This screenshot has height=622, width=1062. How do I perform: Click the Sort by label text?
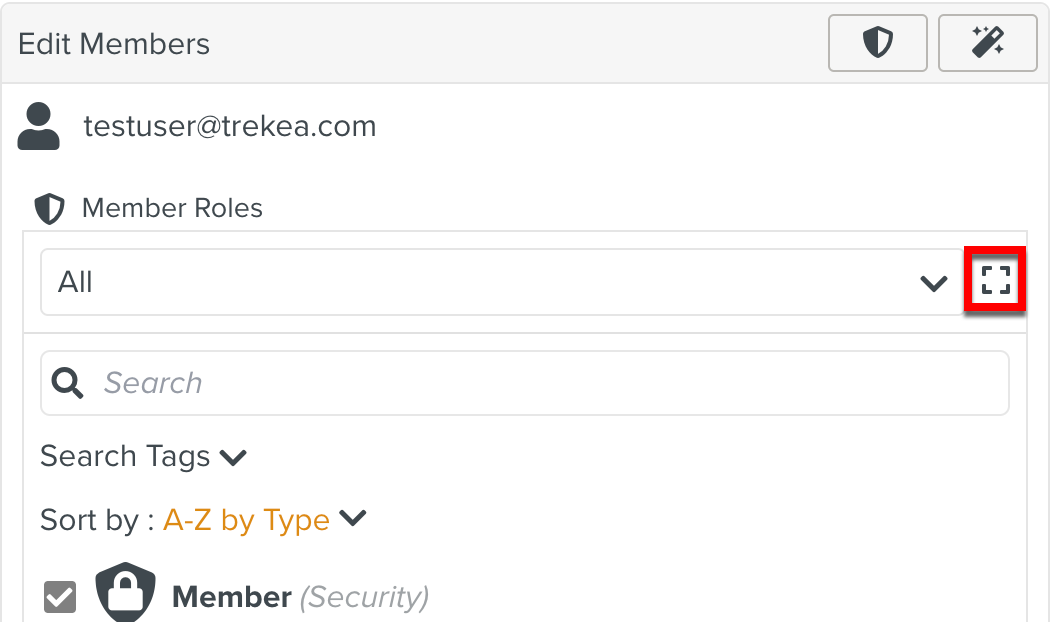[x=97, y=520]
